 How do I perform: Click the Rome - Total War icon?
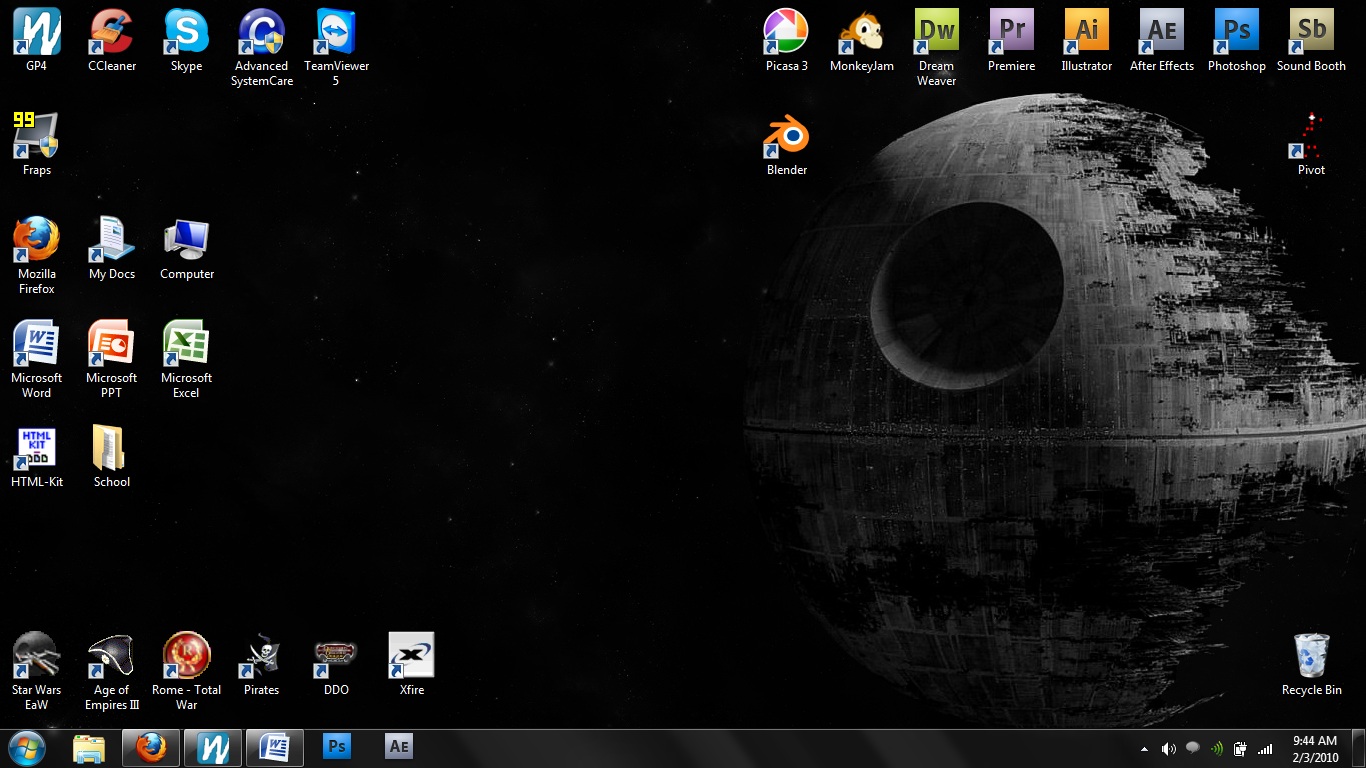click(x=187, y=672)
